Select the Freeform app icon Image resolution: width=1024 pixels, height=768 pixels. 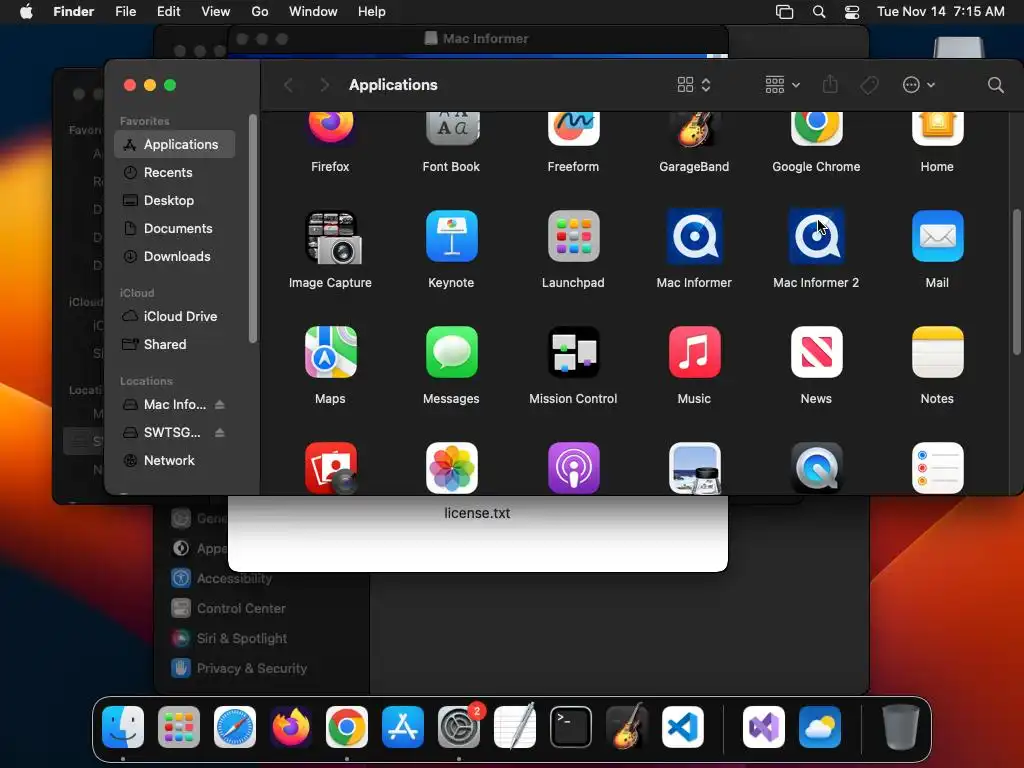573,128
